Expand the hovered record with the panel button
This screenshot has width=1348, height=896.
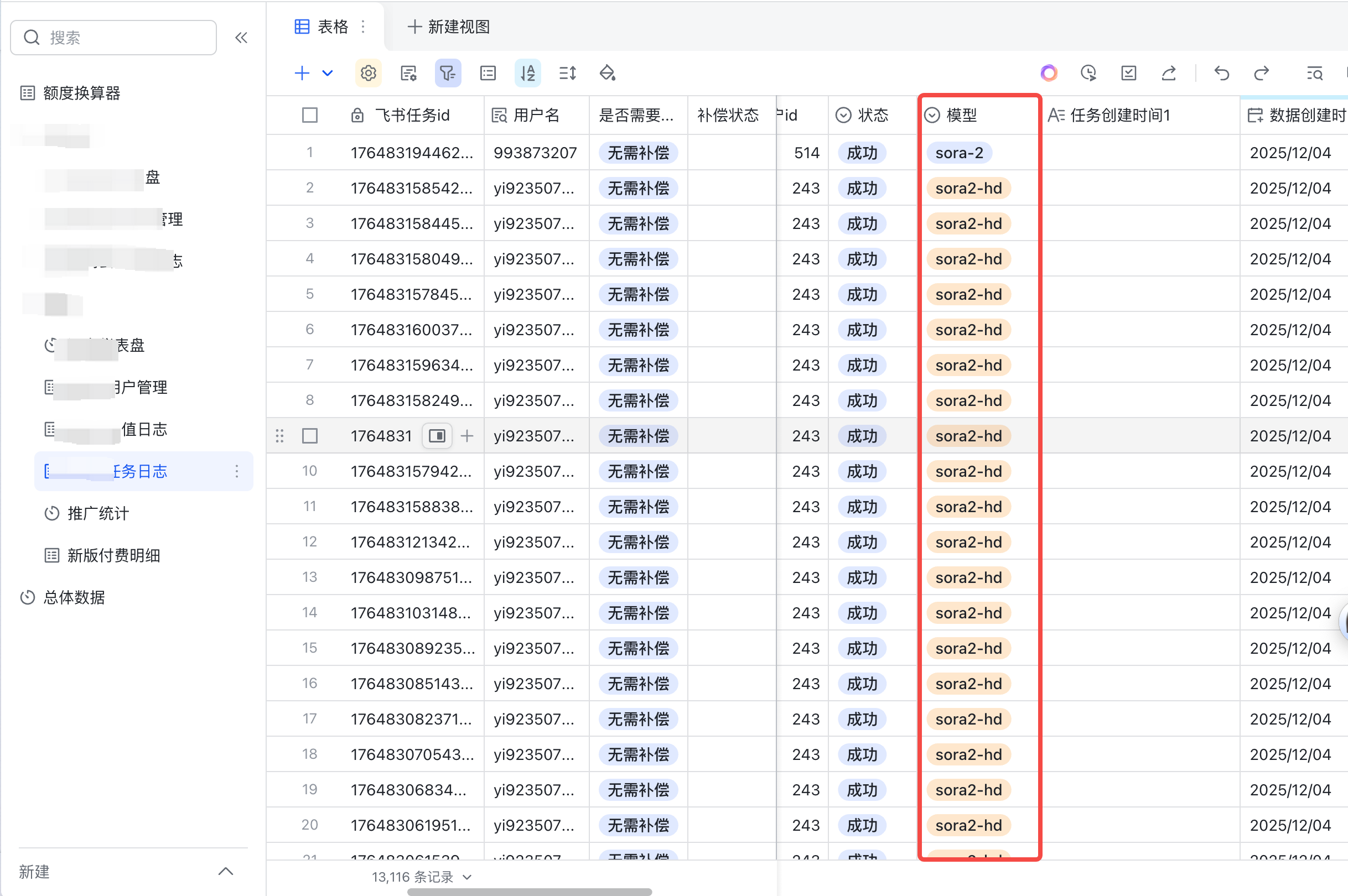437,436
